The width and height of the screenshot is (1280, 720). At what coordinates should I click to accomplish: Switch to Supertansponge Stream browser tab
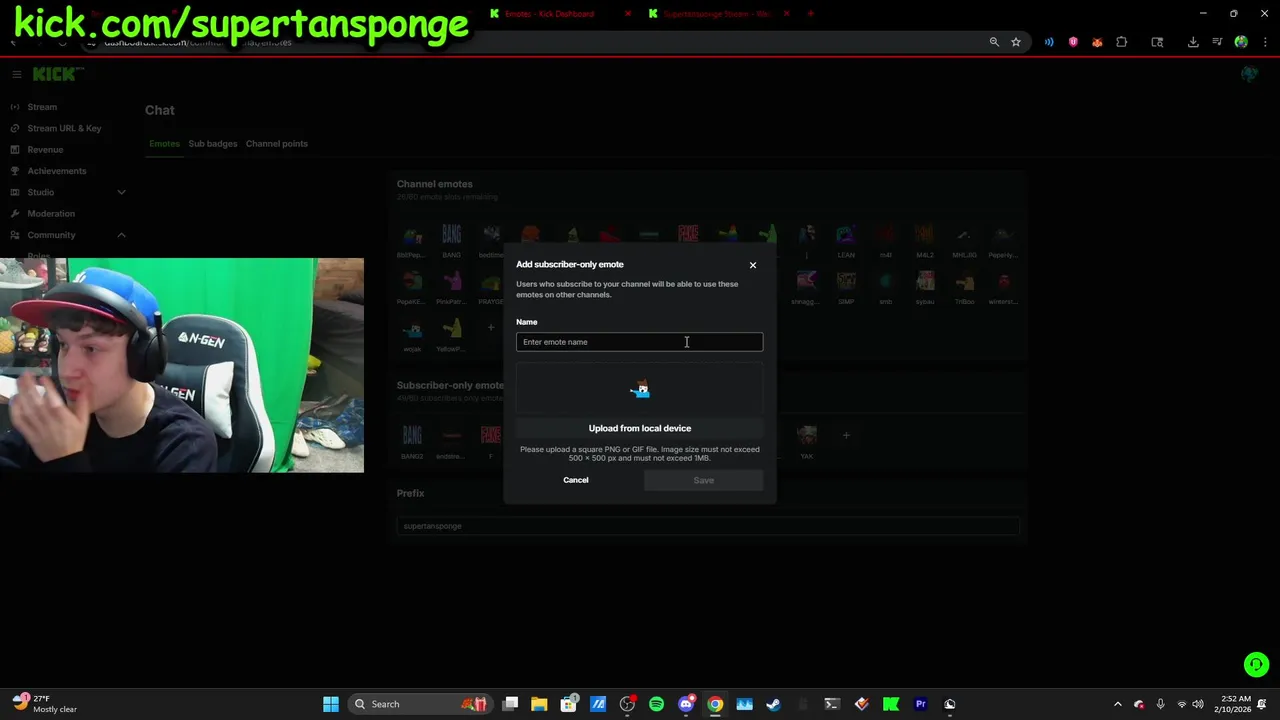pyautogui.click(x=717, y=14)
